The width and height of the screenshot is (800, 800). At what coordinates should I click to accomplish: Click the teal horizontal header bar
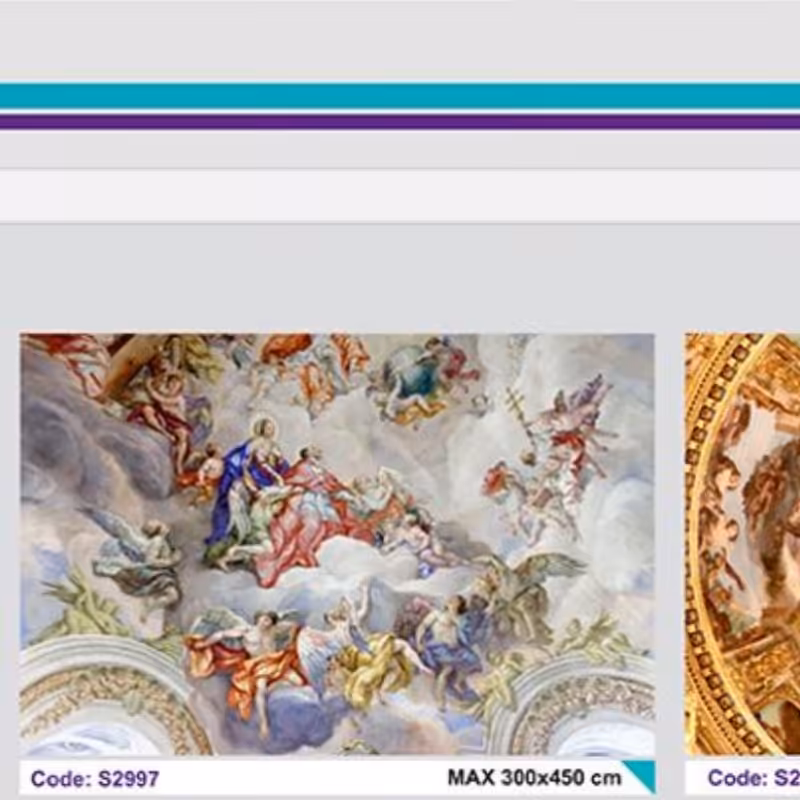[400, 96]
